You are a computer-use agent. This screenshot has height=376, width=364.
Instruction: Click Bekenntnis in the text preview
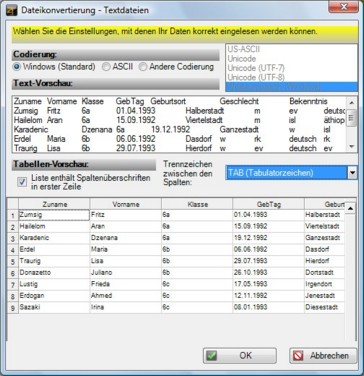click(x=308, y=102)
